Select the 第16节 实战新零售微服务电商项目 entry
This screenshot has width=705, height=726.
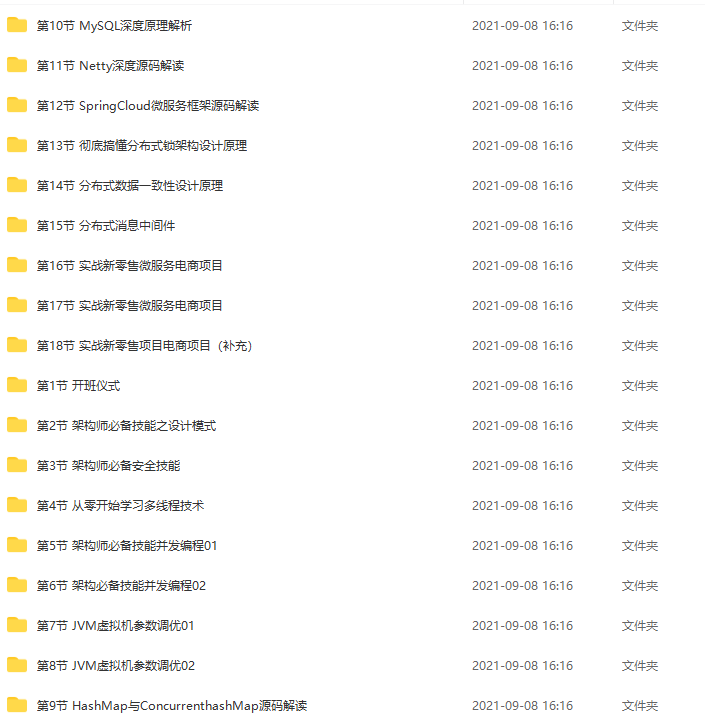click(130, 266)
